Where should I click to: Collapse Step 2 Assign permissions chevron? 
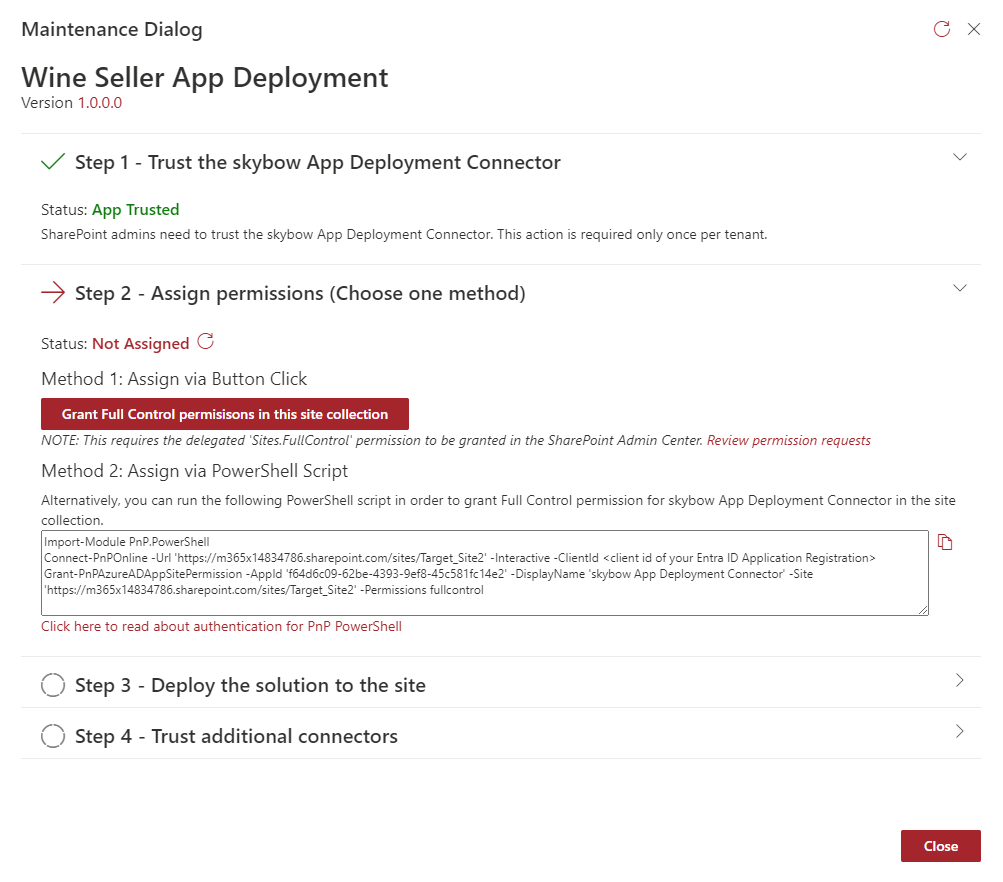tap(960, 288)
